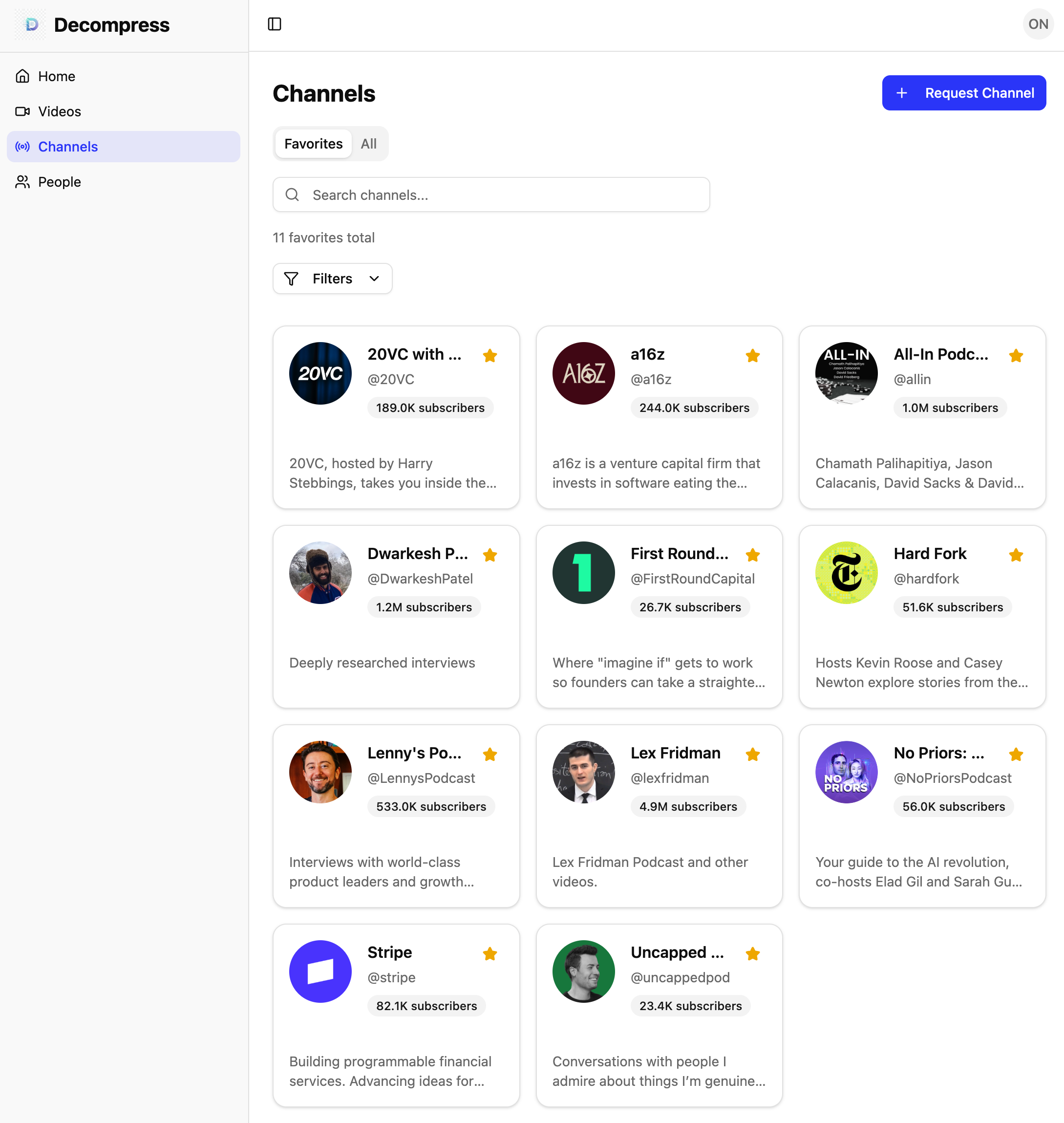
Task: Select the Favorites tab
Action: point(313,144)
